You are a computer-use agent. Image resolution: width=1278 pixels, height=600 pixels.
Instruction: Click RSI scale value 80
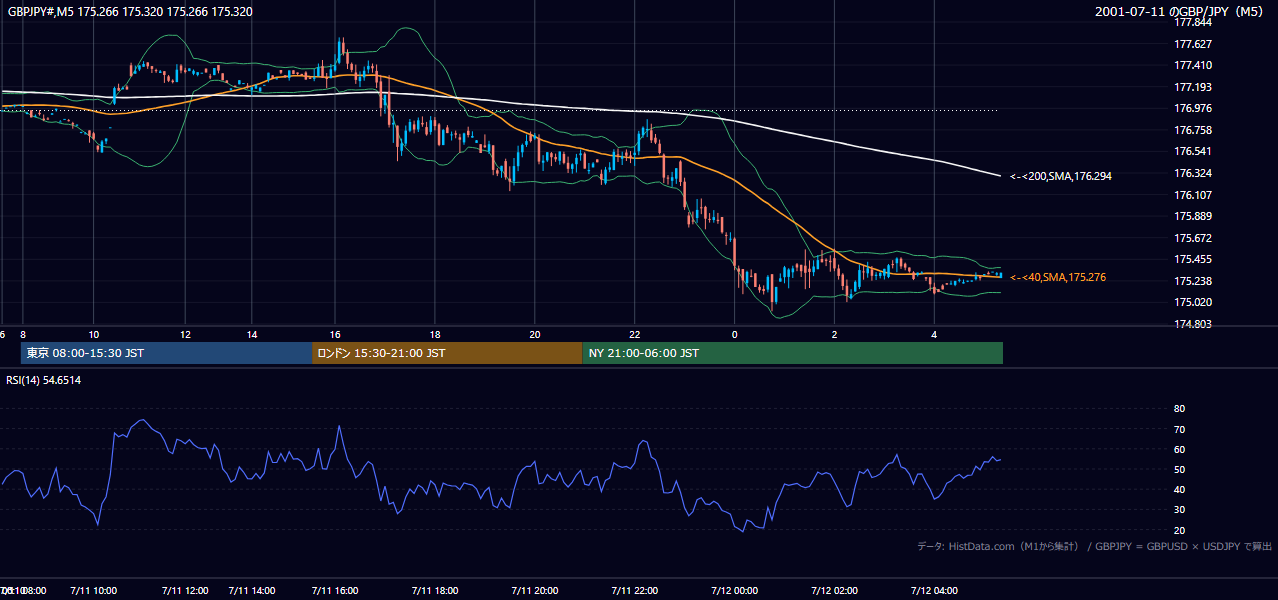[1179, 409]
